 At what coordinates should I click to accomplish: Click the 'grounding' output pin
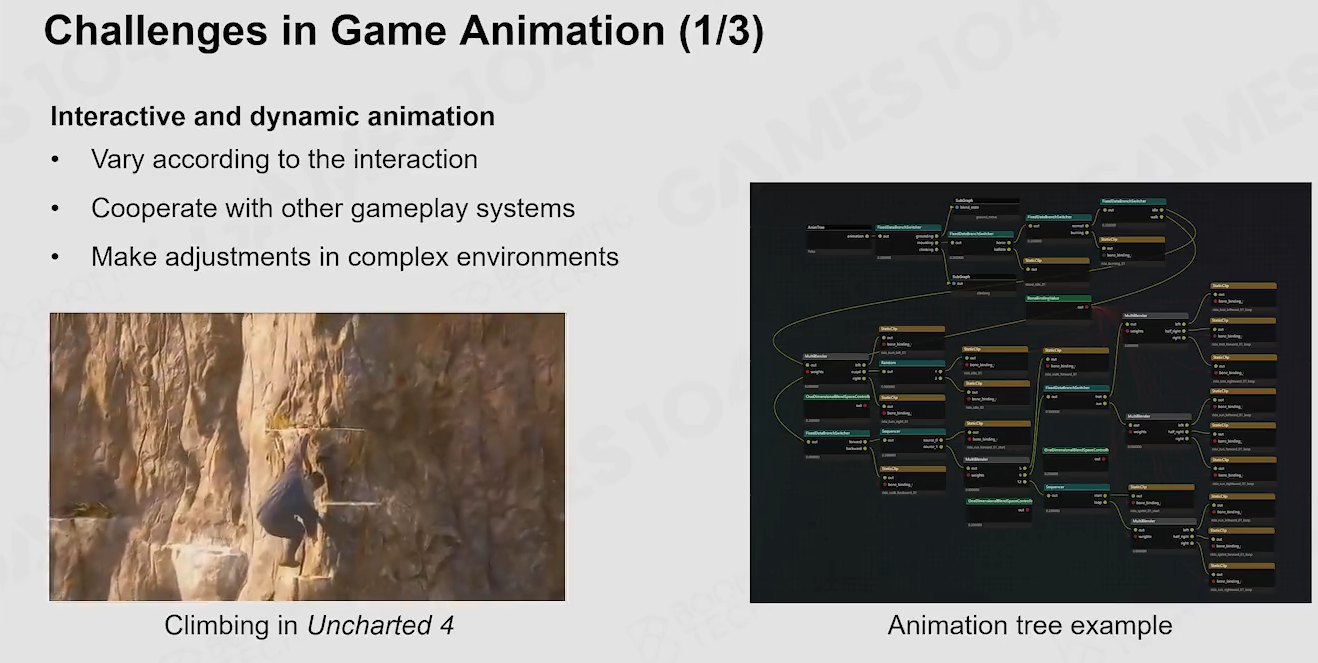937,236
